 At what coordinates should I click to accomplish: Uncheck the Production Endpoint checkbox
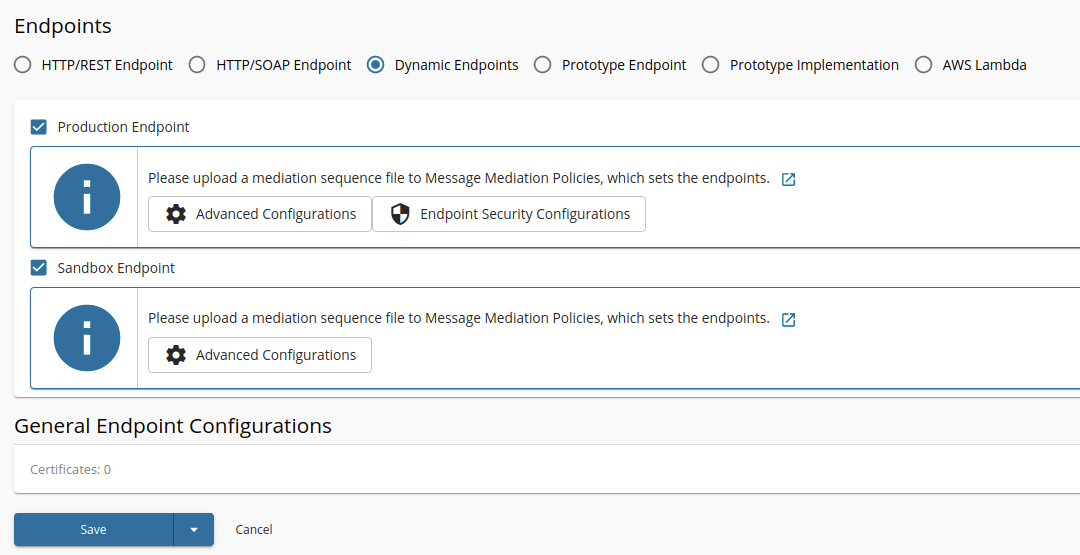click(x=39, y=127)
